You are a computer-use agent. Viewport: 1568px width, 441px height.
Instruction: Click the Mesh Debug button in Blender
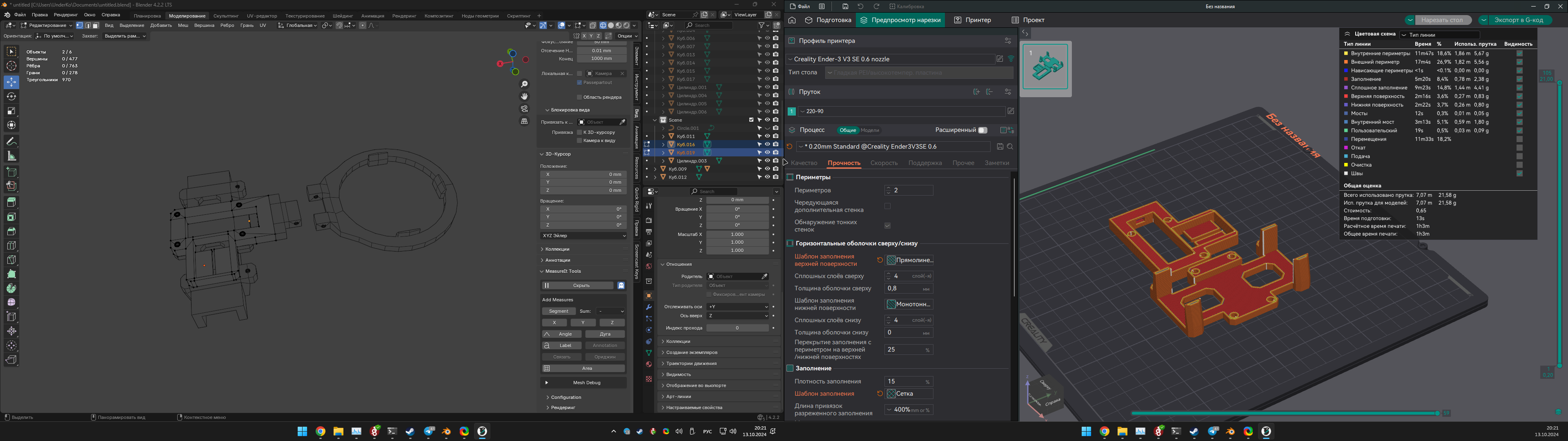(584, 383)
